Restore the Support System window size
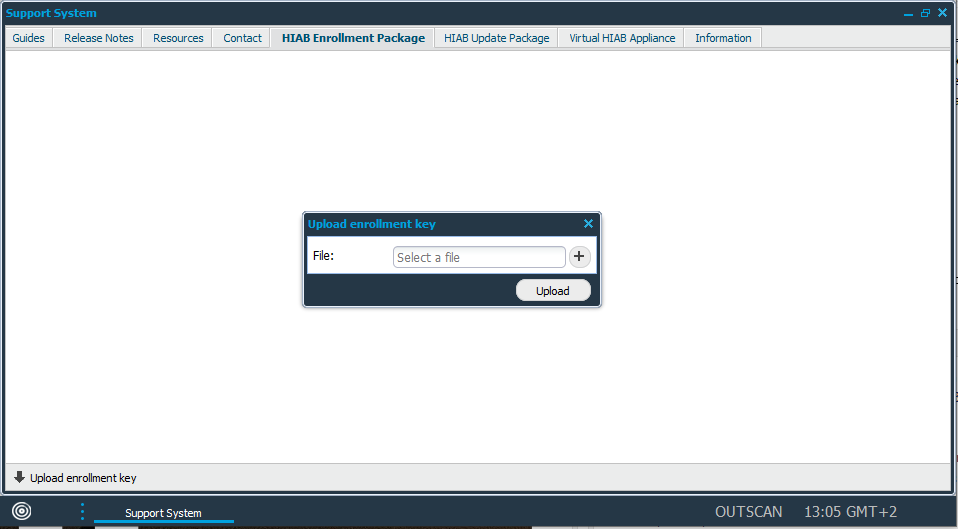Image resolution: width=958 pixels, height=529 pixels. coord(925,14)
